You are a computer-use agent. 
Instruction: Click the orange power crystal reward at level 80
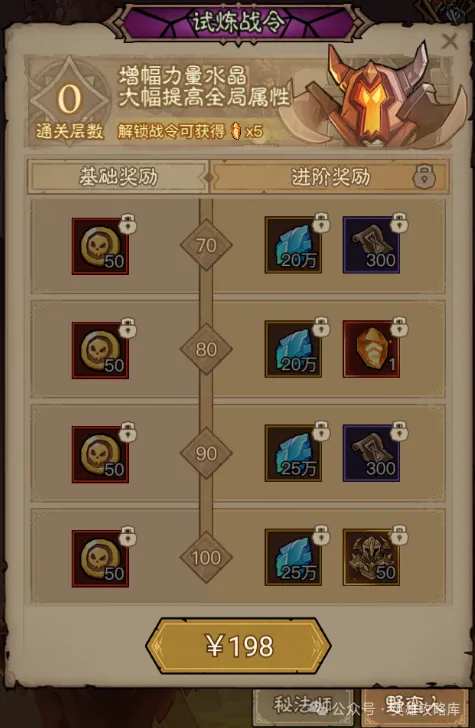[371, 349]
